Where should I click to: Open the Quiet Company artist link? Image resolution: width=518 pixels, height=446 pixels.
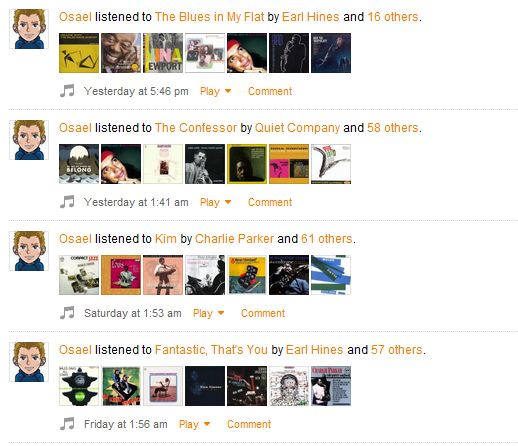tap(297, 128)
